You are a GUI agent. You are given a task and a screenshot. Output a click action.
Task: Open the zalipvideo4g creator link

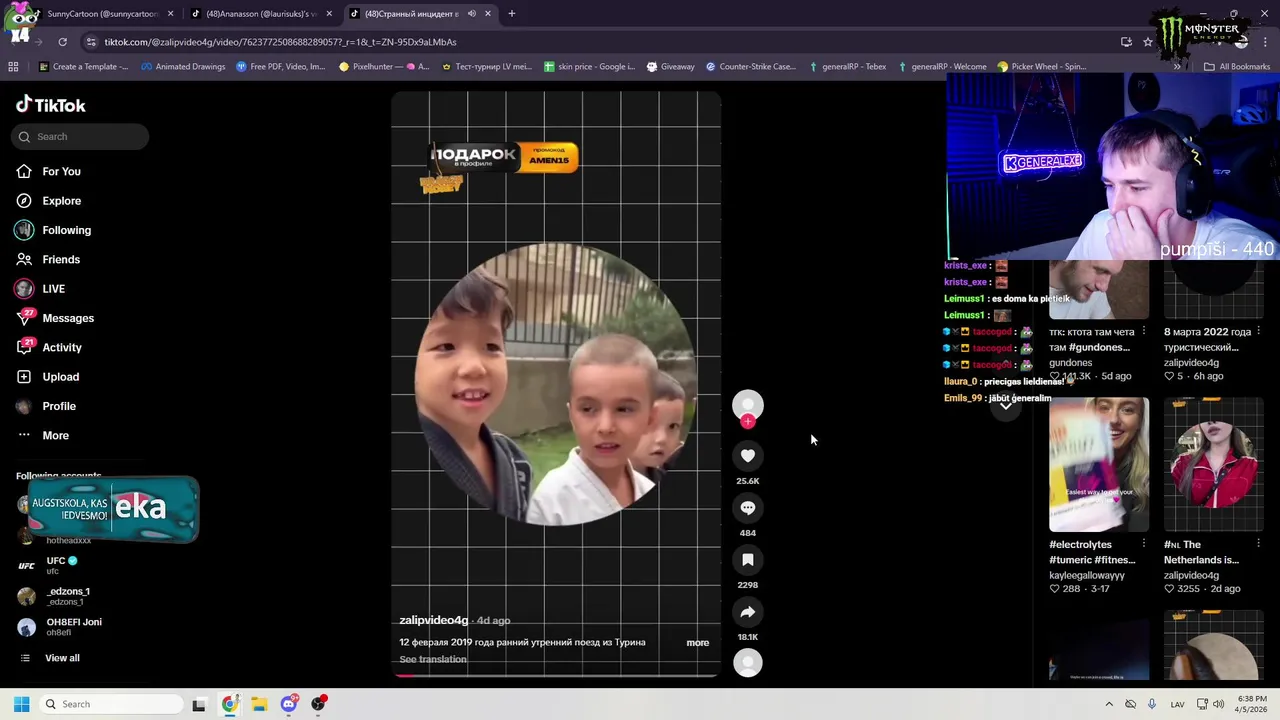point(433,621)
